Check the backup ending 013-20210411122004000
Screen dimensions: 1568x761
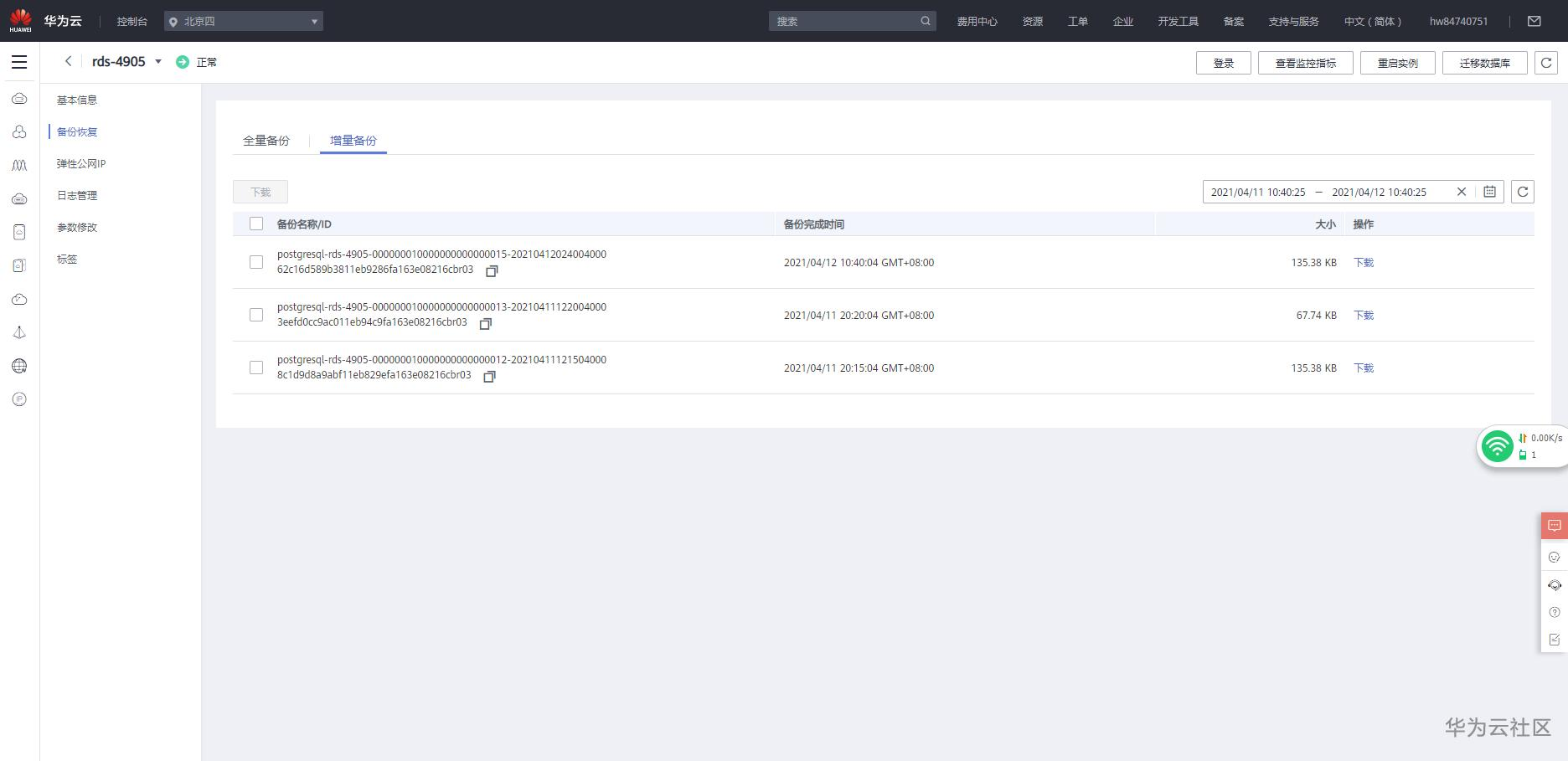256,315
